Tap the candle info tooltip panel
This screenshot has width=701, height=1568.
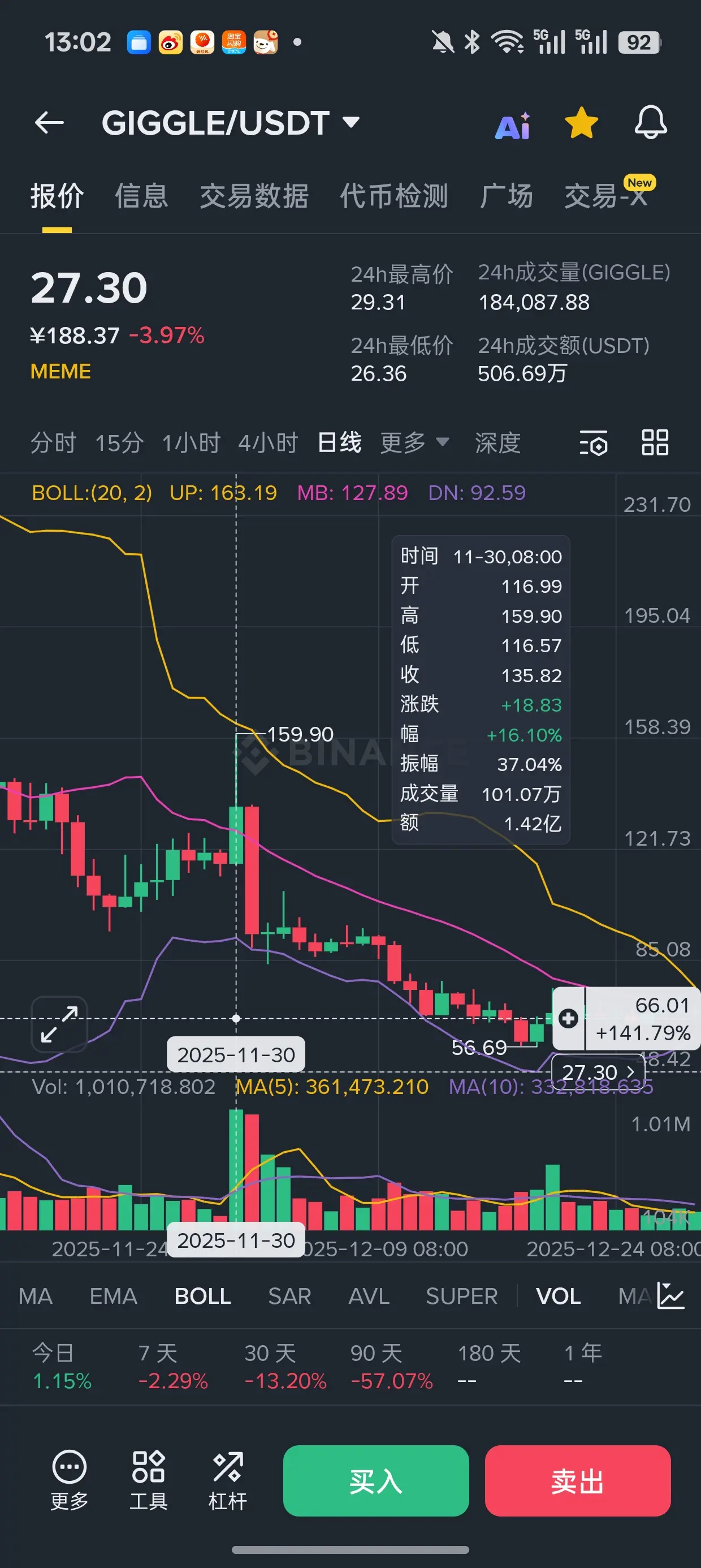[x=481, y=690]
